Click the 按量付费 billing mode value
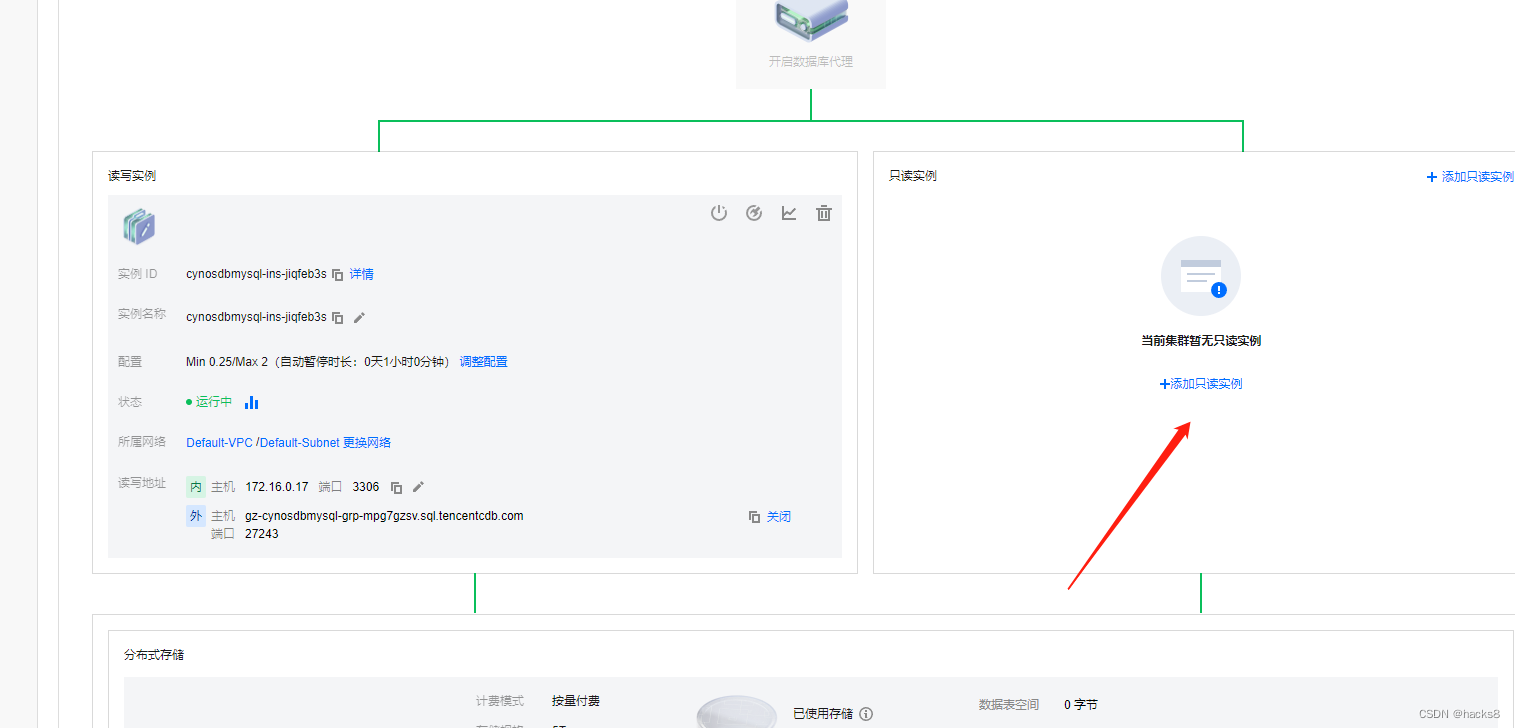The image size is (1515, 728). pyautogui.click(x=576, y=701)
